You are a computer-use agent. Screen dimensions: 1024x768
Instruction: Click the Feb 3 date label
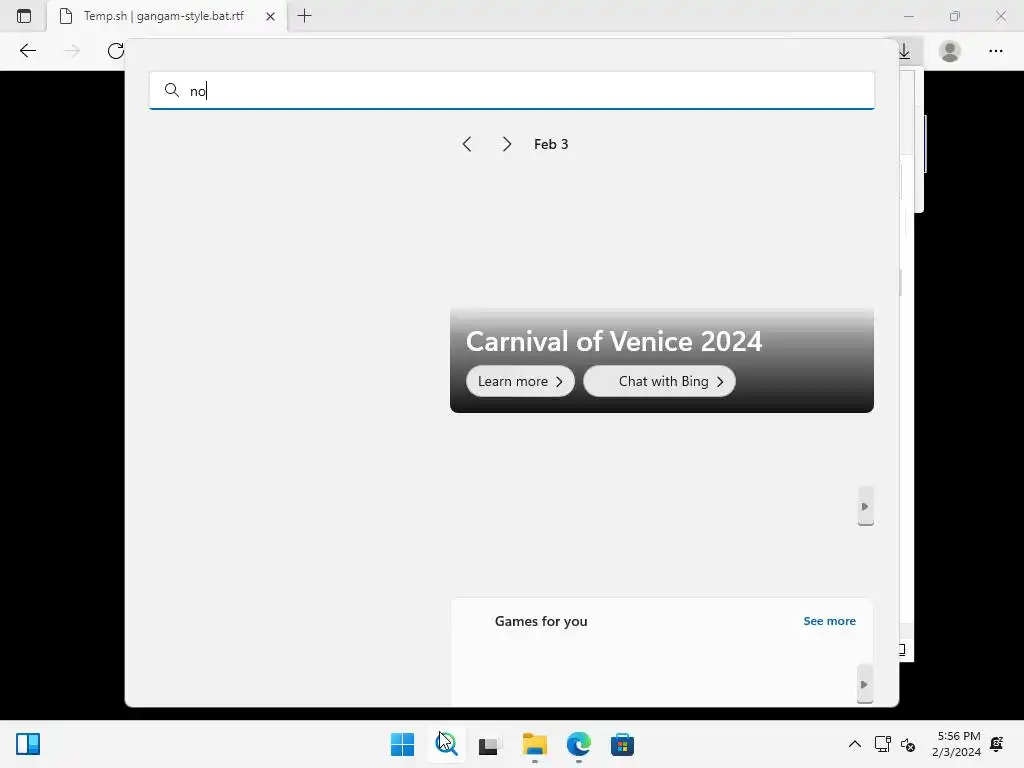click(551, 144)
